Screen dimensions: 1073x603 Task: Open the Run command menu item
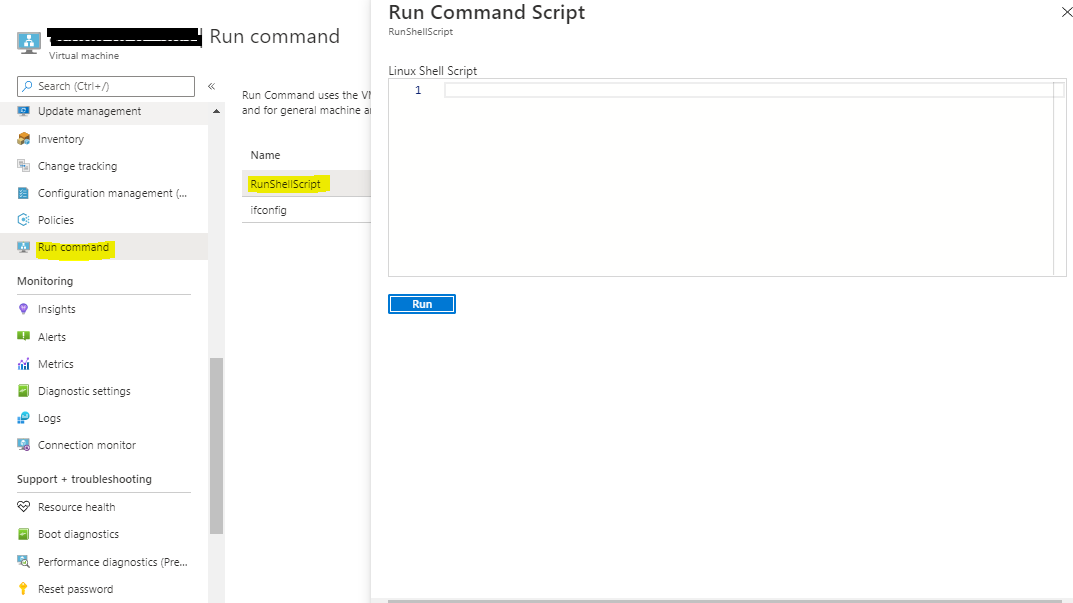[73, 247]
